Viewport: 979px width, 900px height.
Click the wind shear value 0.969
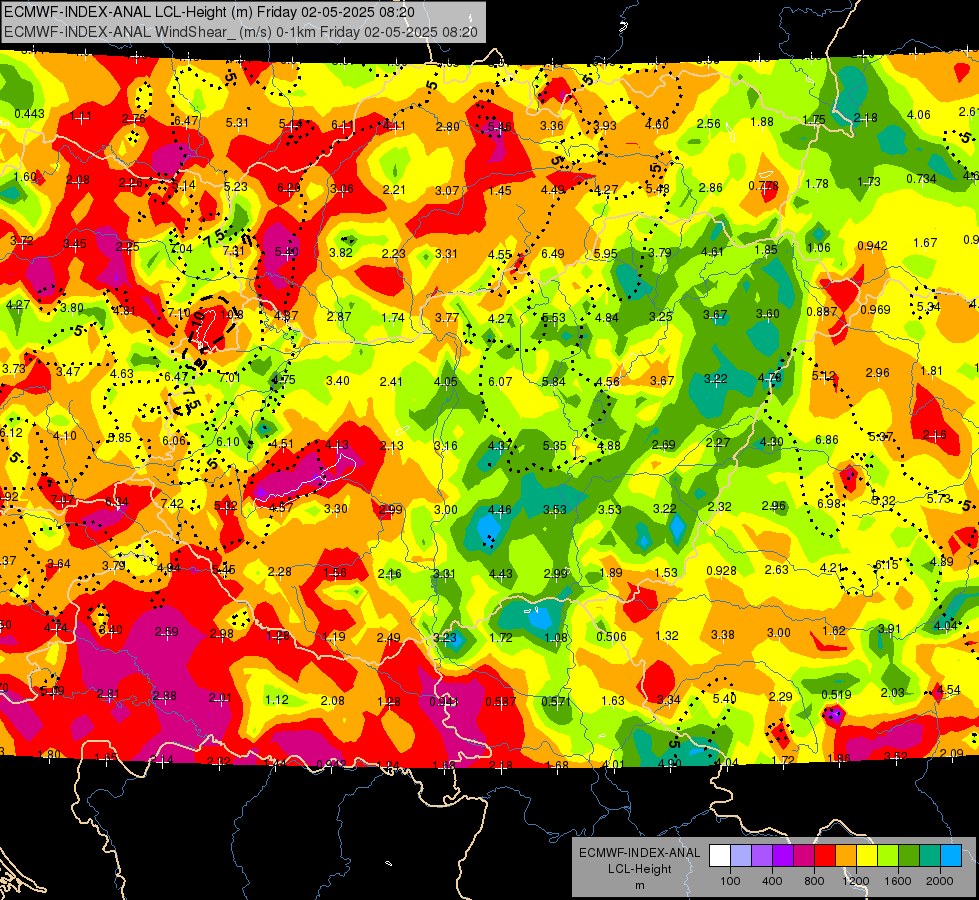point(875,310)
